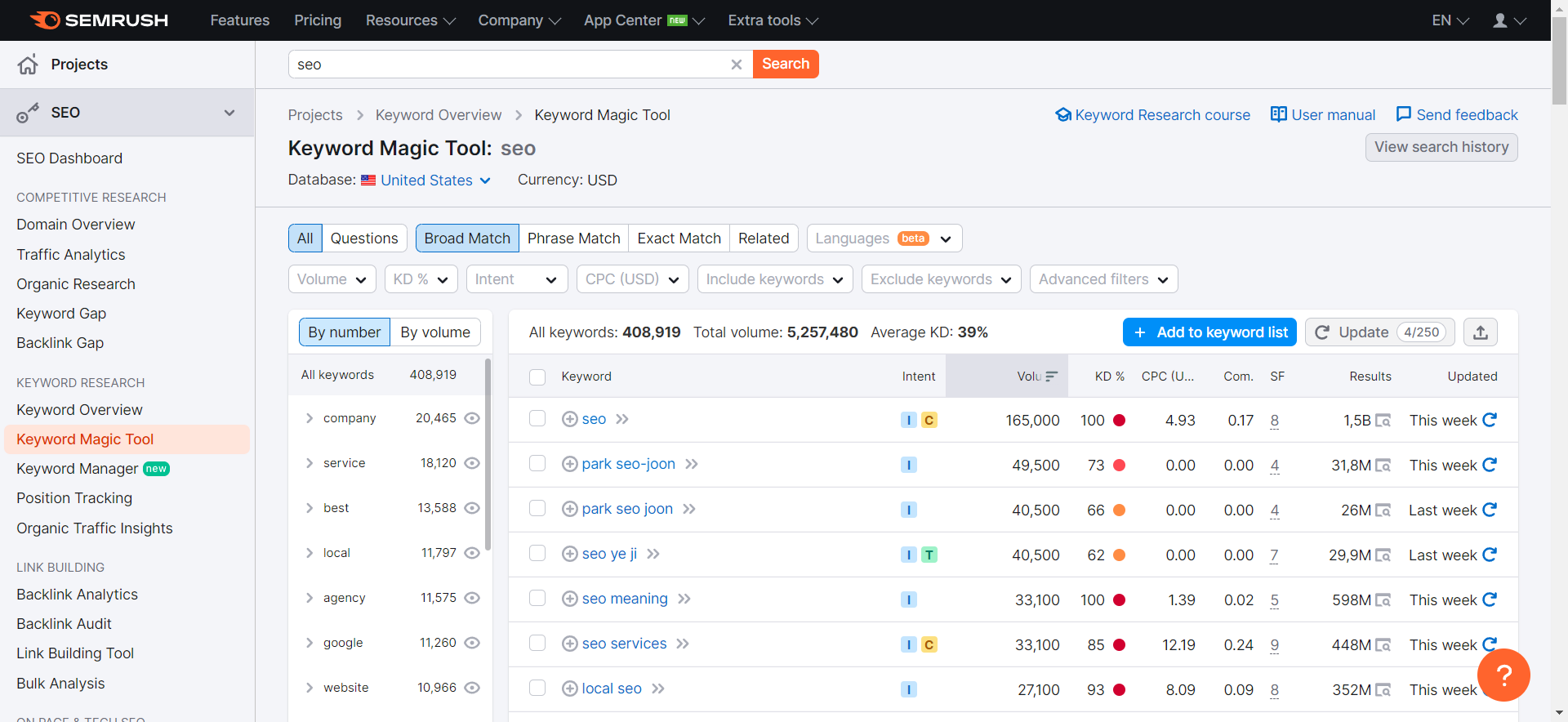
Task: Open Advanced filters dropdown
Action: pyautogui.click(x=1103, y=279)
